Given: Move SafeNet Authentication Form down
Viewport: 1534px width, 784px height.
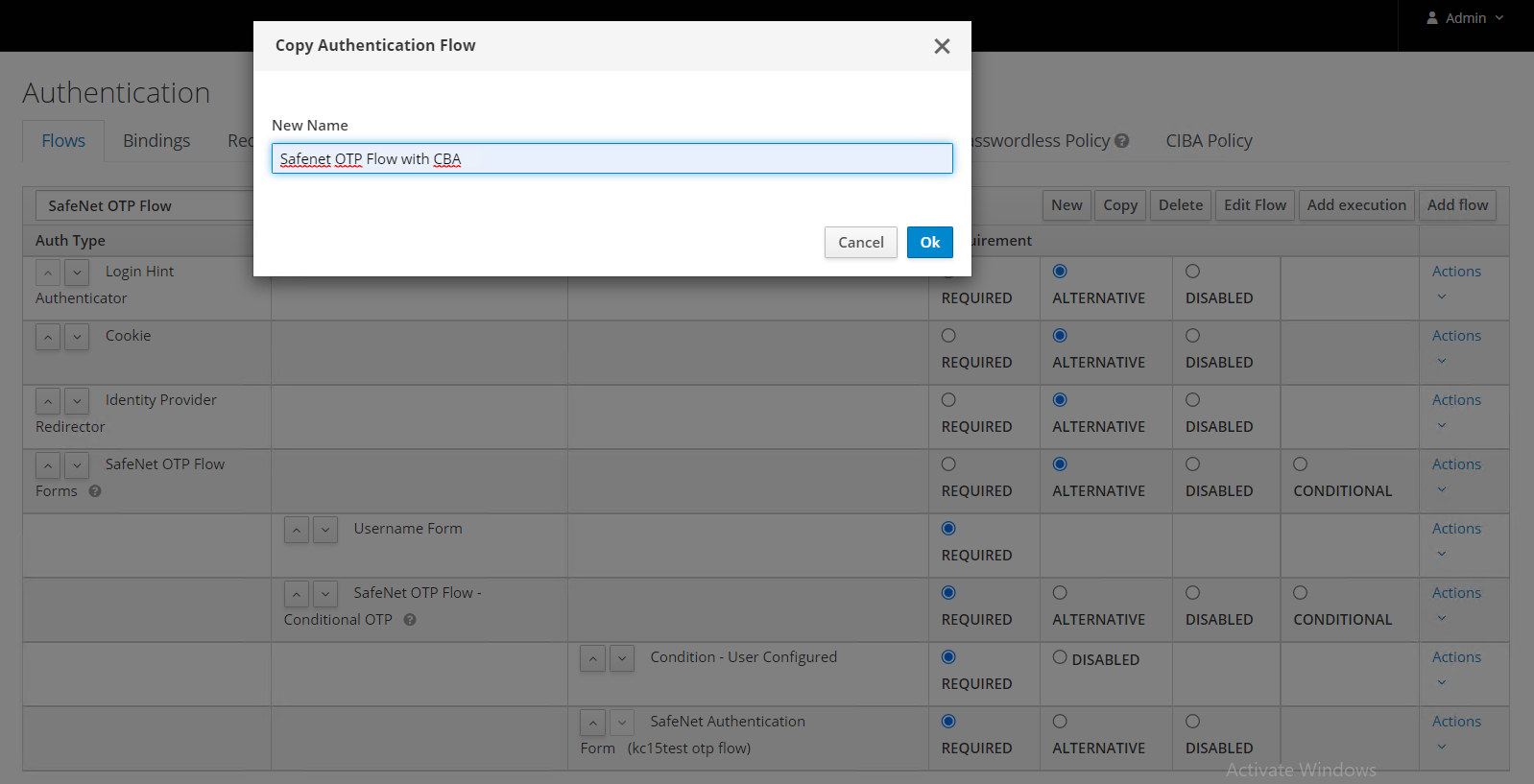Looking at the screenshot, I should 622,723.
